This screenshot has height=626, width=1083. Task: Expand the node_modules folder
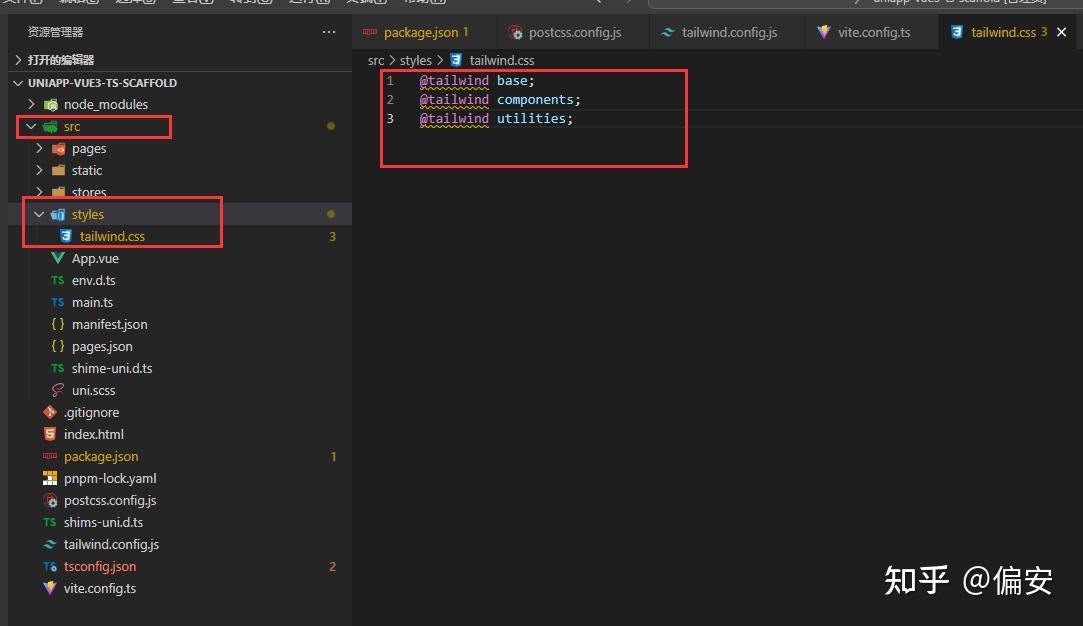31,104
